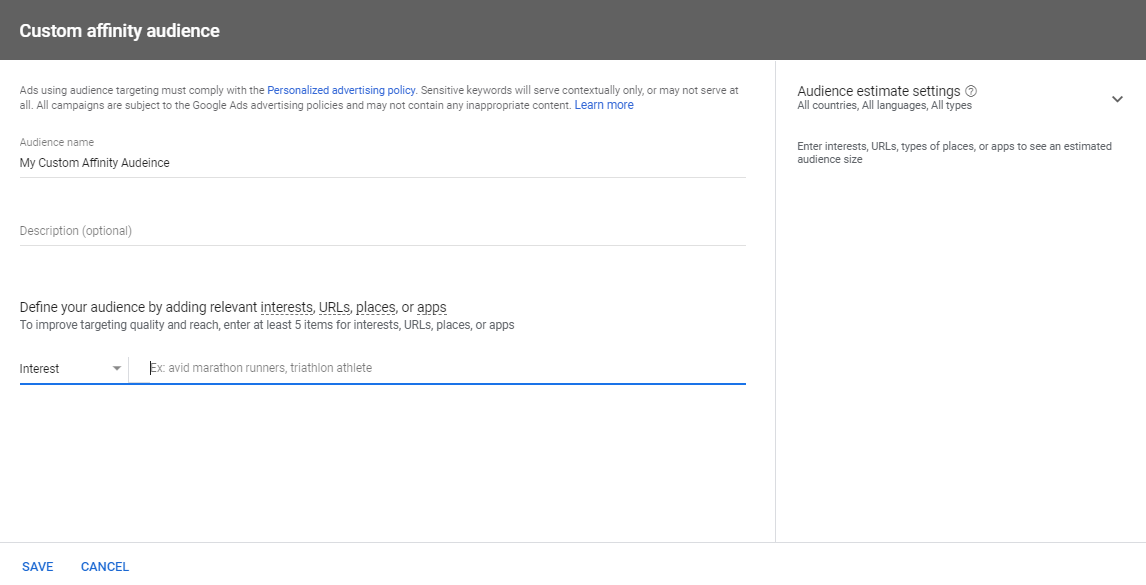Image resolution: width=1146 pixels, height=585 pixels.
Task: Click the underlined 'places' term
Action: coord(376,307)
